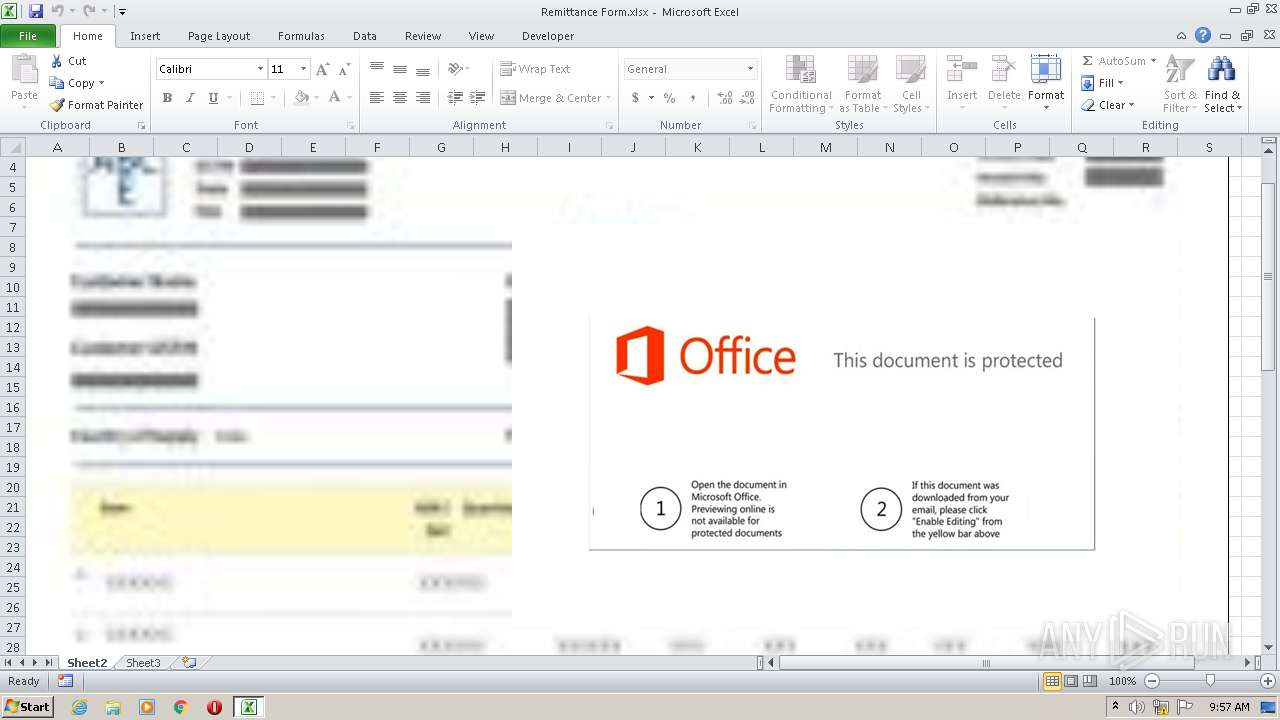The width and height of the screenshot is (1280, 720).
Task: Click Wrap Text
Action: tap(536, 69)
